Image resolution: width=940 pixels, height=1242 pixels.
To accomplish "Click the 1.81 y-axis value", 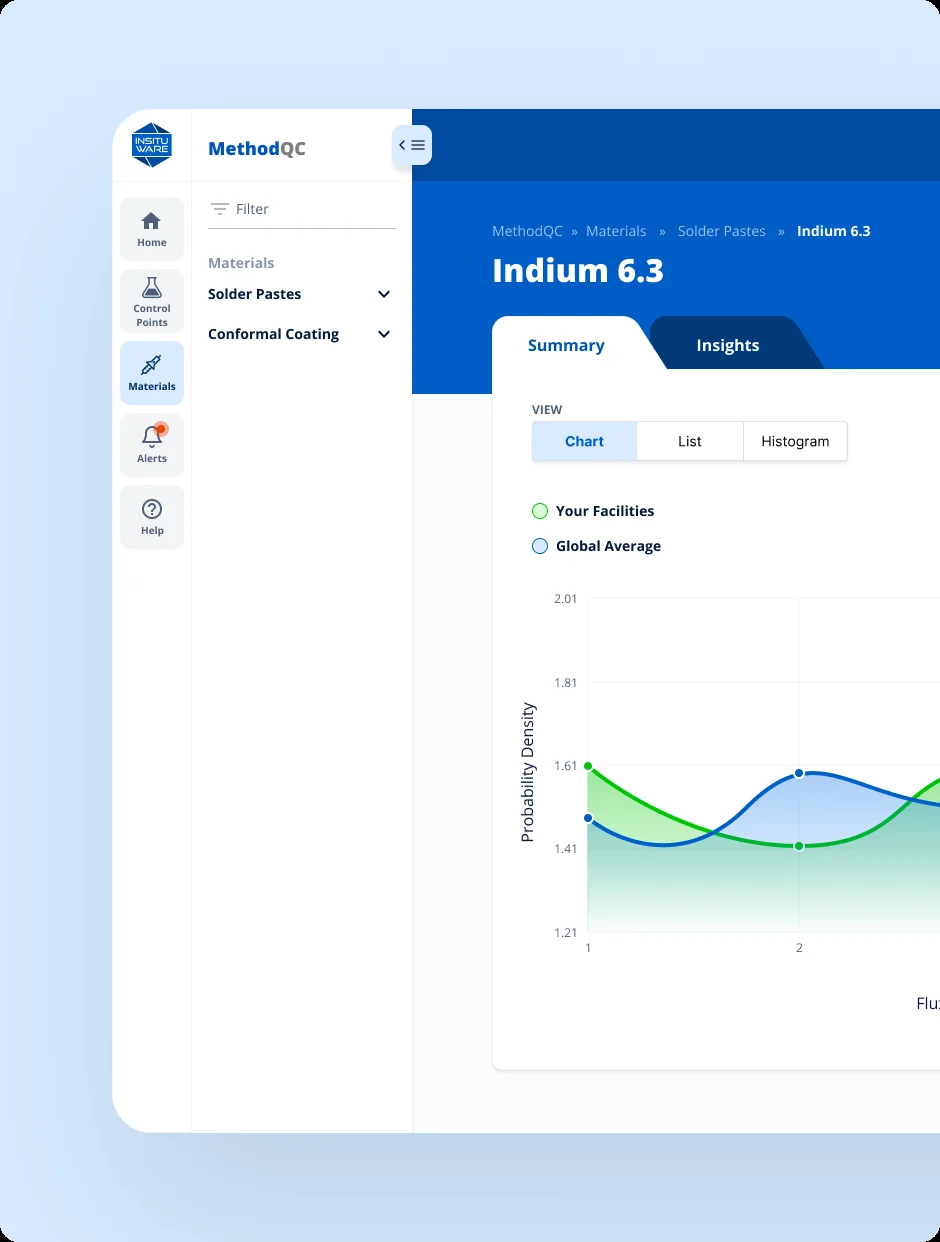I will (566, 682).
